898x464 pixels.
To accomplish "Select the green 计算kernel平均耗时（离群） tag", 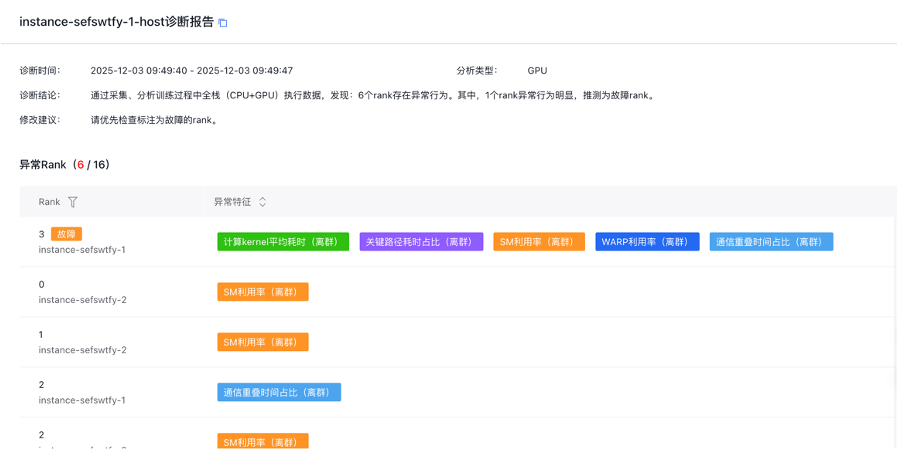I will point(283,242).
